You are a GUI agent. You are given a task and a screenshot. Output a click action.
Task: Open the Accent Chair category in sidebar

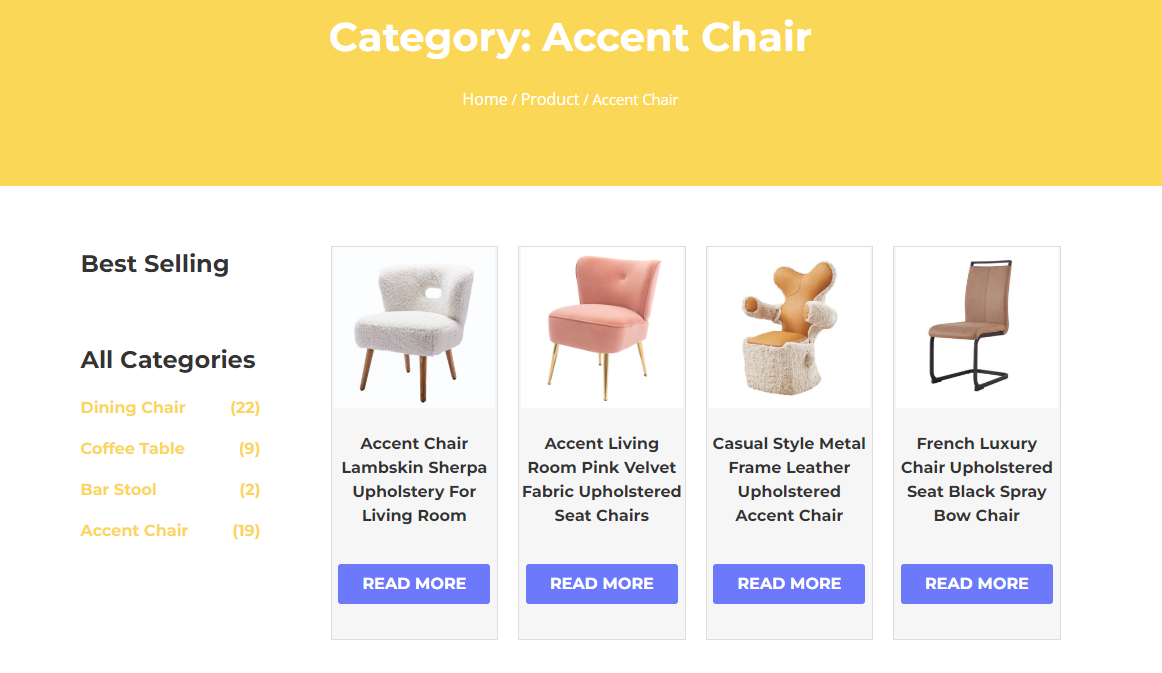tap(134, 531)
